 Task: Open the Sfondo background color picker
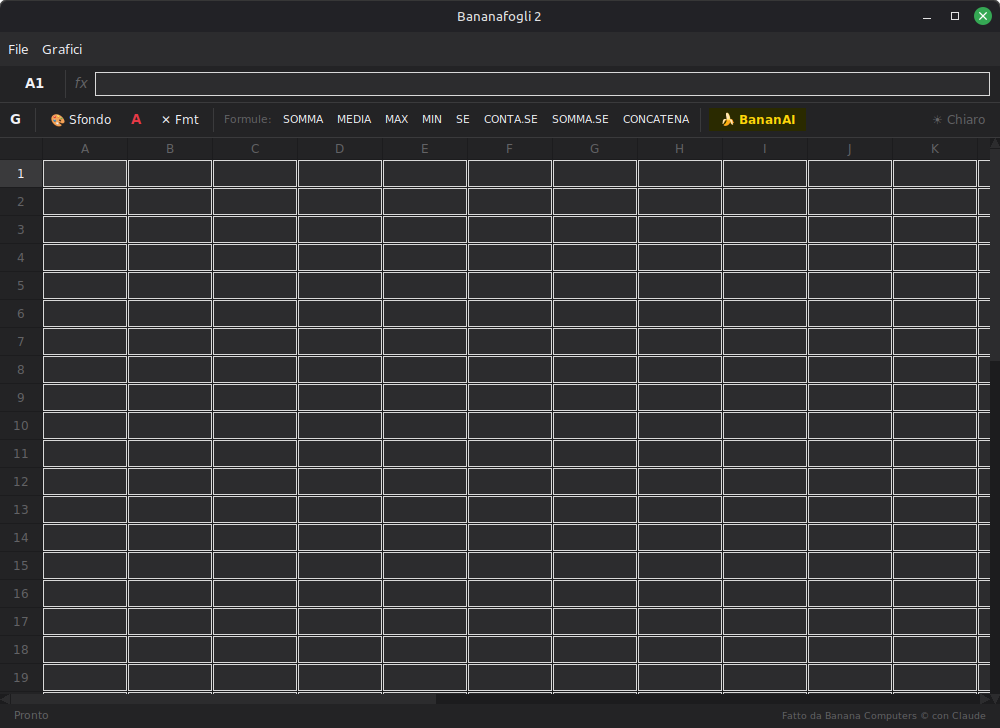point(81,119)
